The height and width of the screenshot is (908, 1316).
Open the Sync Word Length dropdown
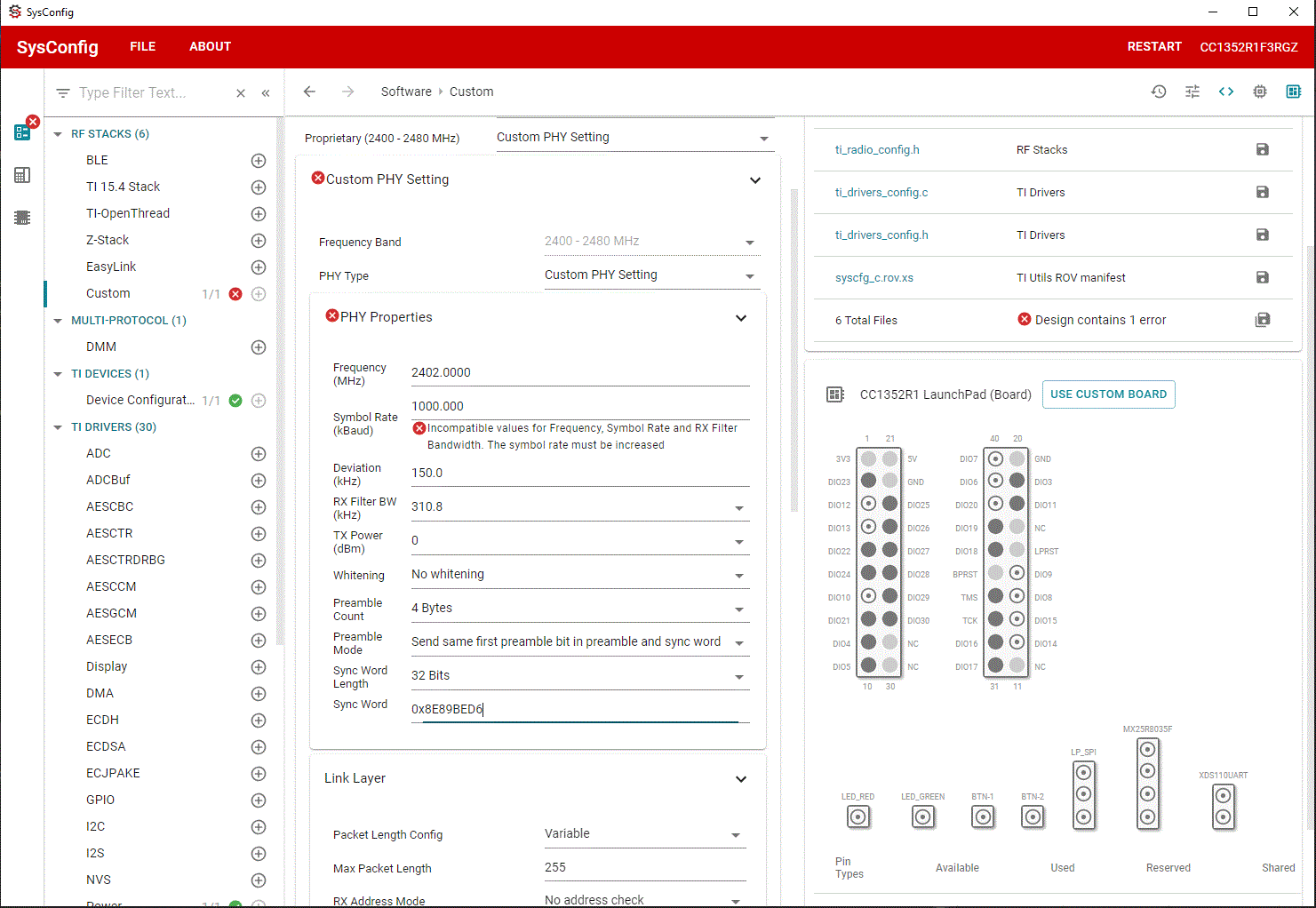click(x=580, y=676)
